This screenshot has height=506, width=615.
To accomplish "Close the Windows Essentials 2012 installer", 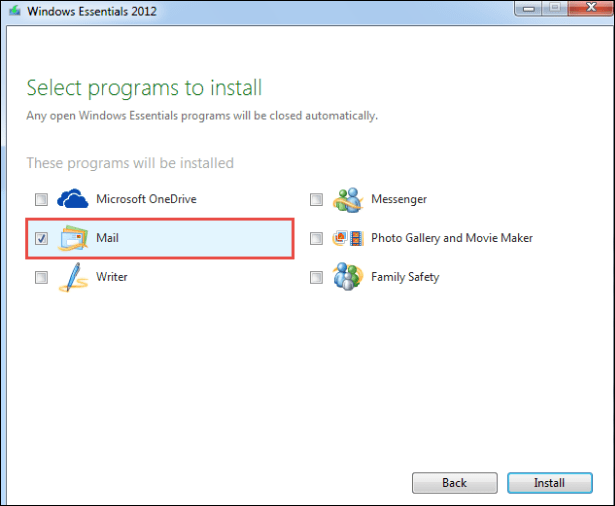I will [590, 8].
